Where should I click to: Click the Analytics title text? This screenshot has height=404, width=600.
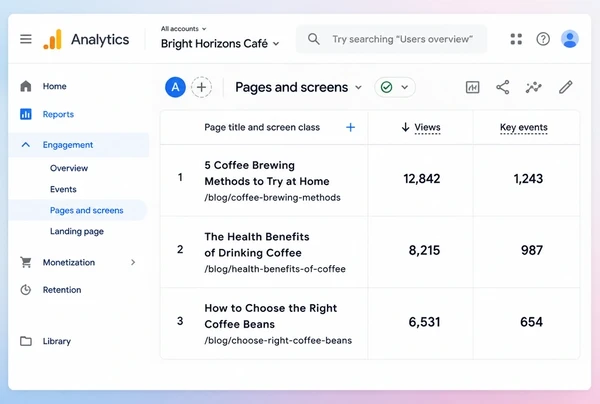pyautogui.click(x=100, y=39)
